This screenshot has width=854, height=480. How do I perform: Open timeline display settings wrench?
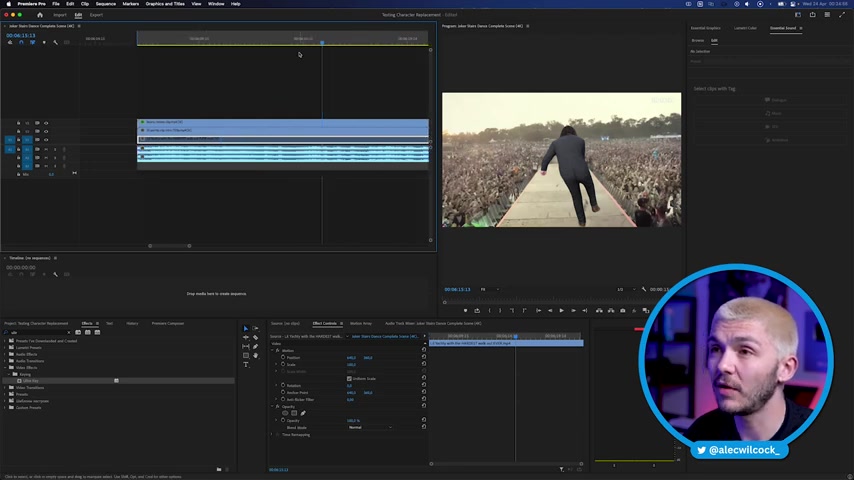tap(56, 42)
